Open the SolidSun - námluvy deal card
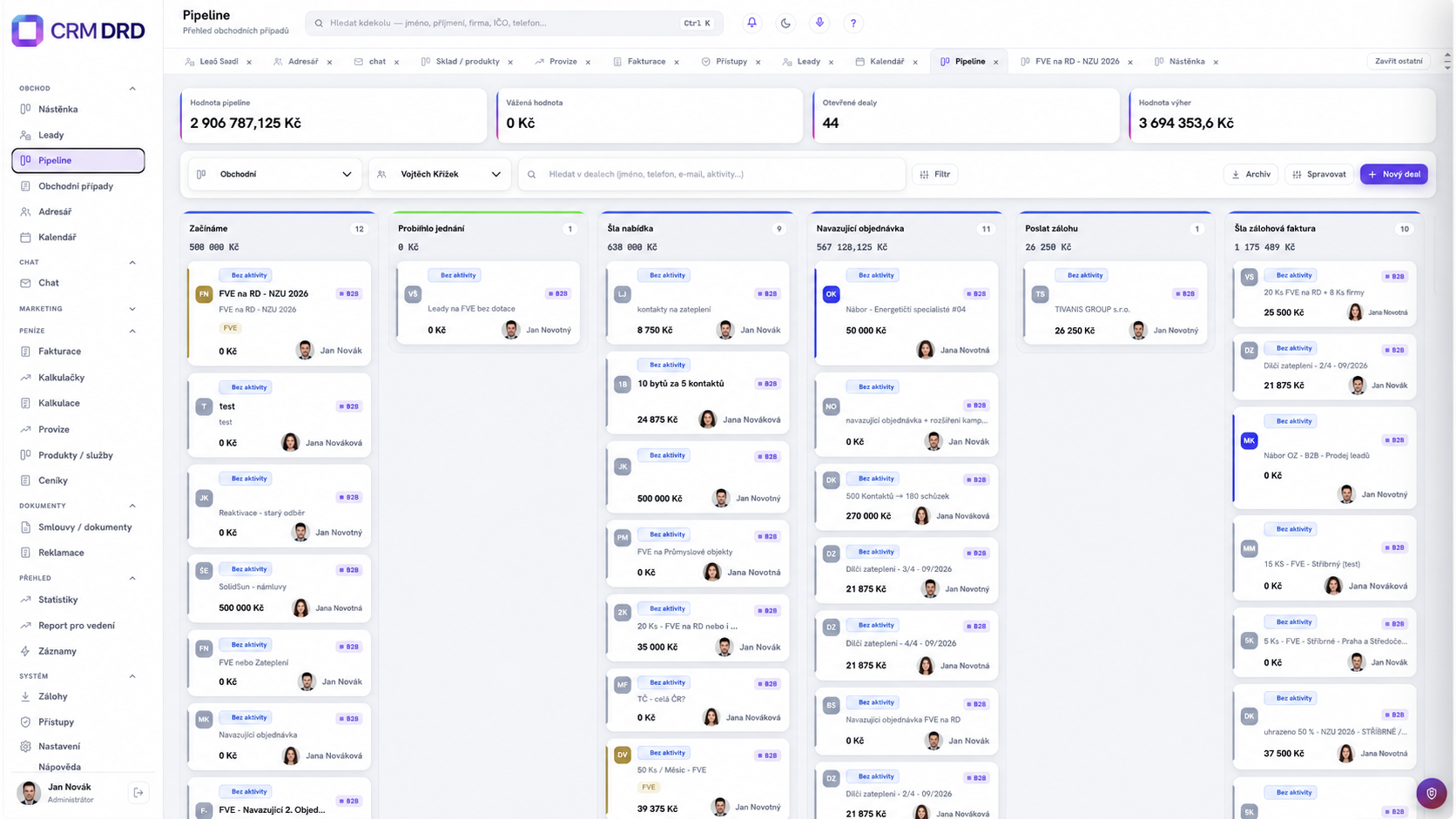Screen dimensions: 1456x819 279,591
